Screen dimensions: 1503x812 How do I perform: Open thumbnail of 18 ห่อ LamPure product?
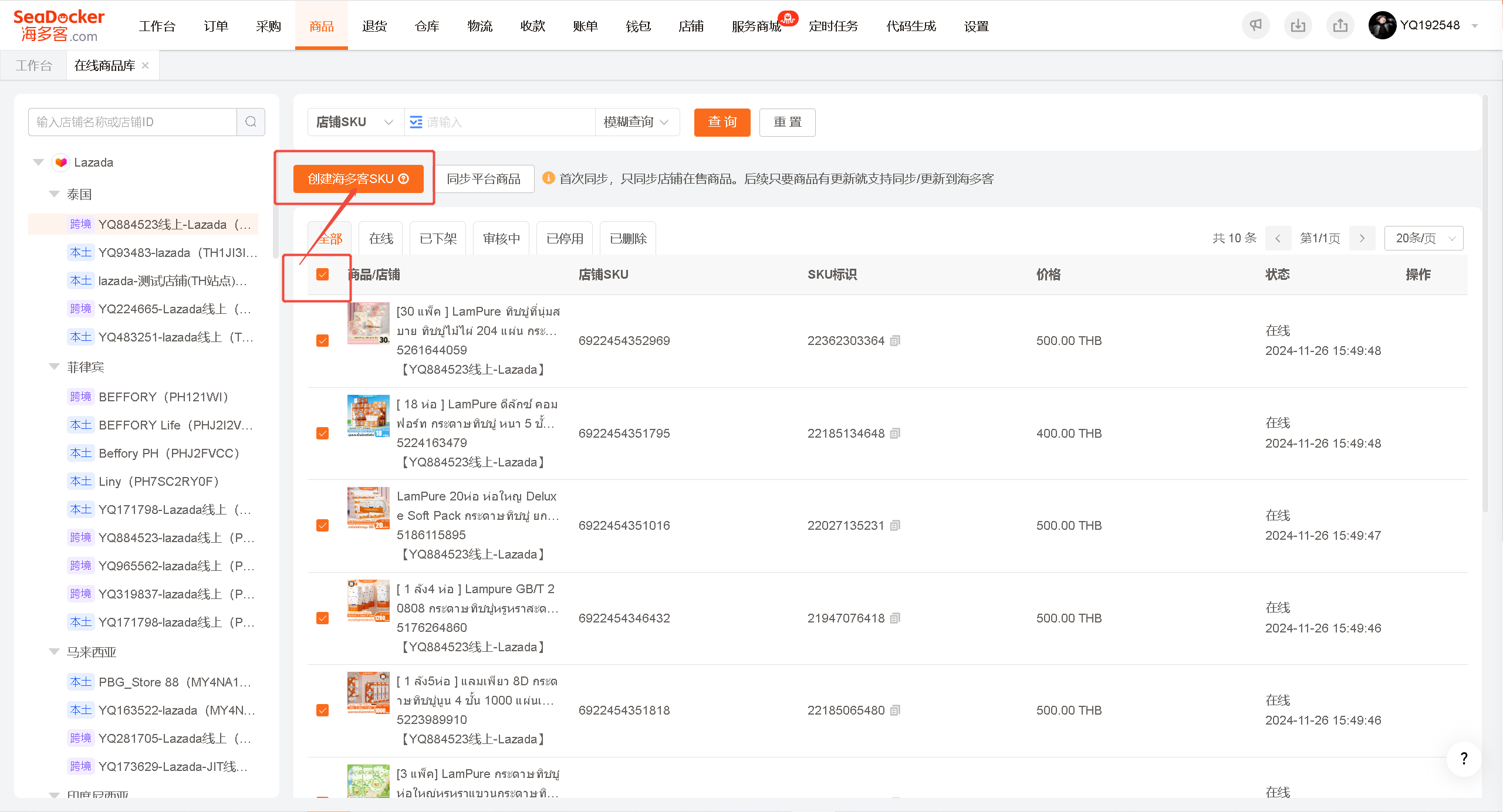click(369, 416)
